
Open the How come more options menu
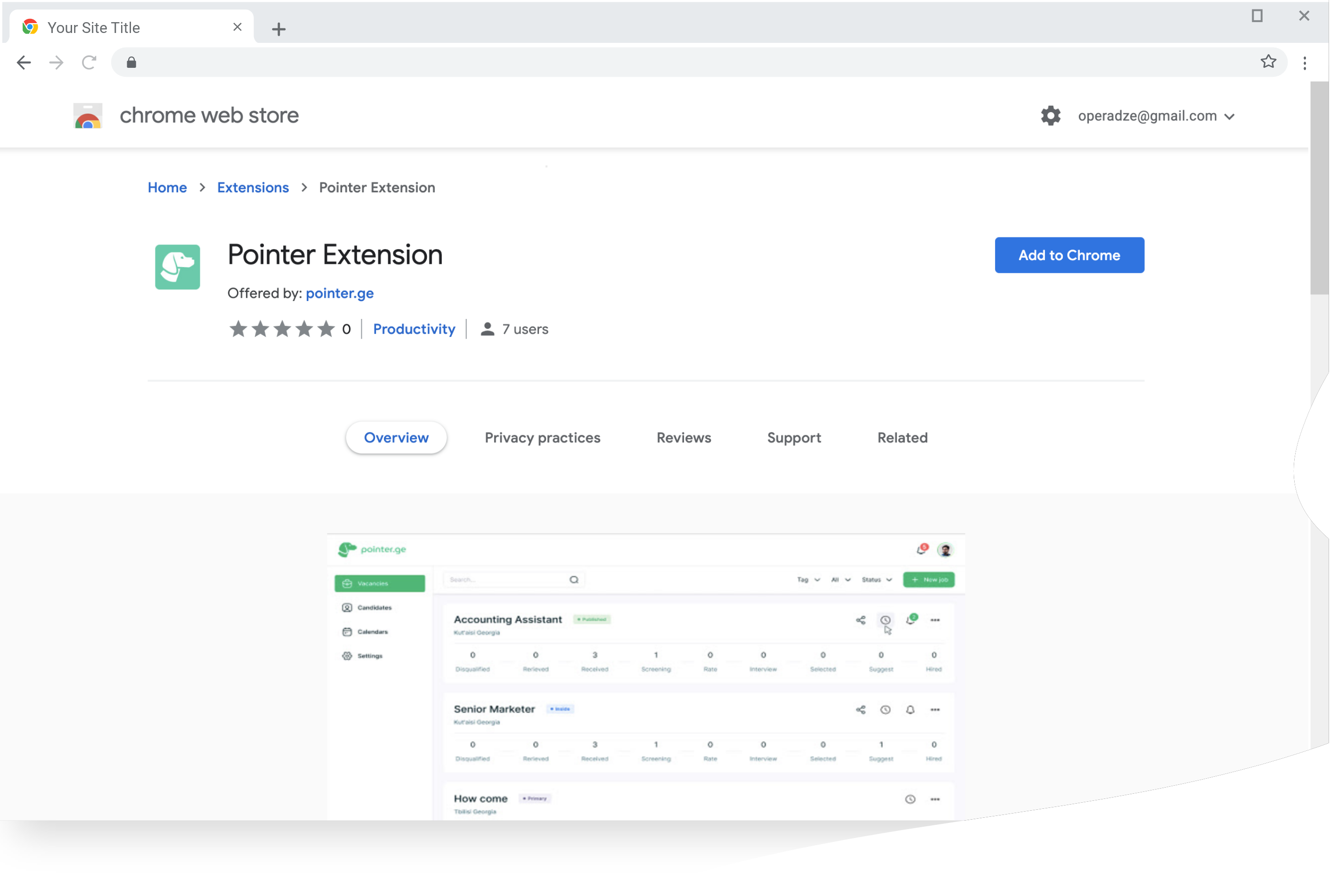pos(935,799)
